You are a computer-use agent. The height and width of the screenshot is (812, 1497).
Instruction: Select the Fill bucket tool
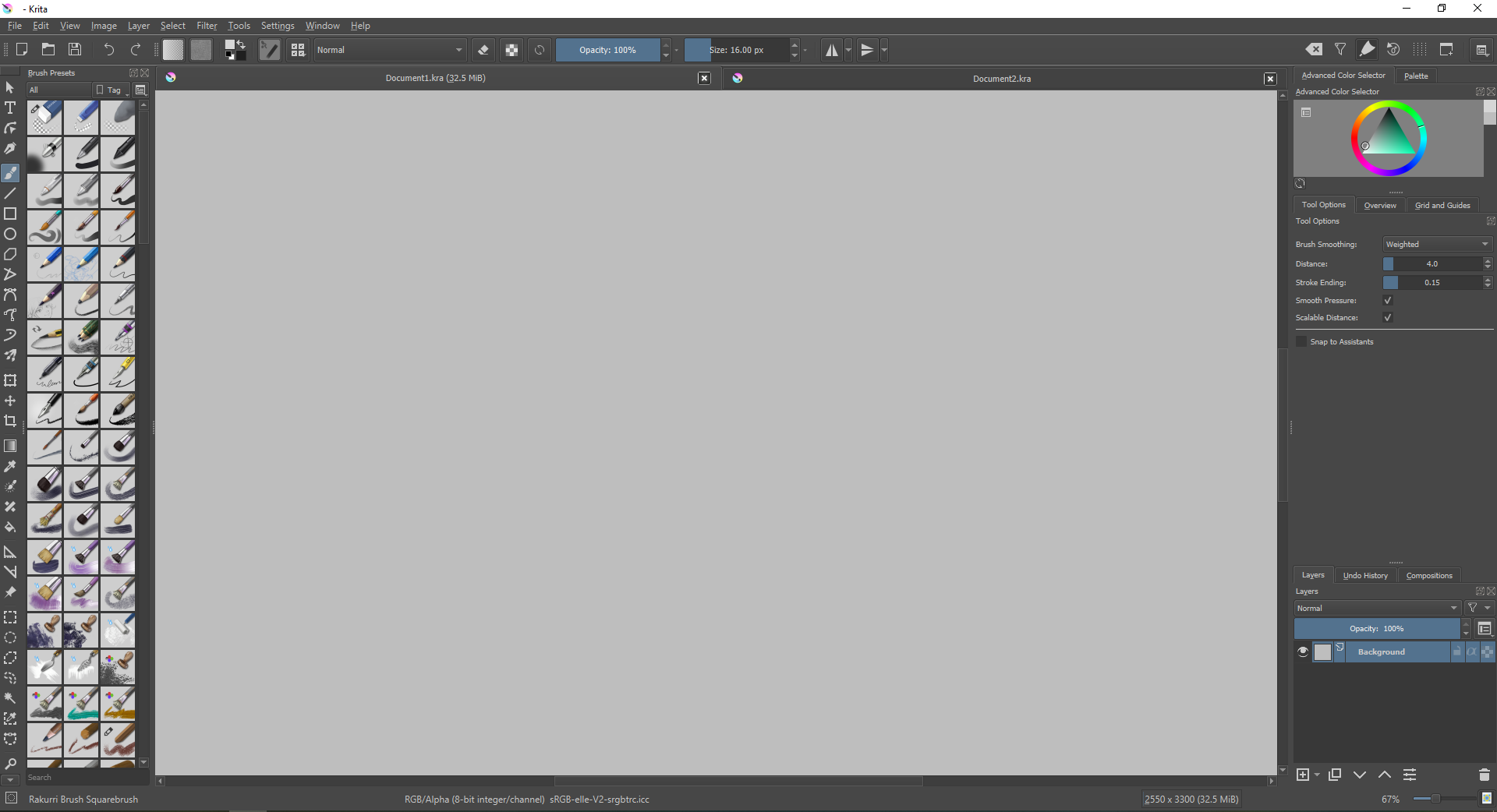10,527
